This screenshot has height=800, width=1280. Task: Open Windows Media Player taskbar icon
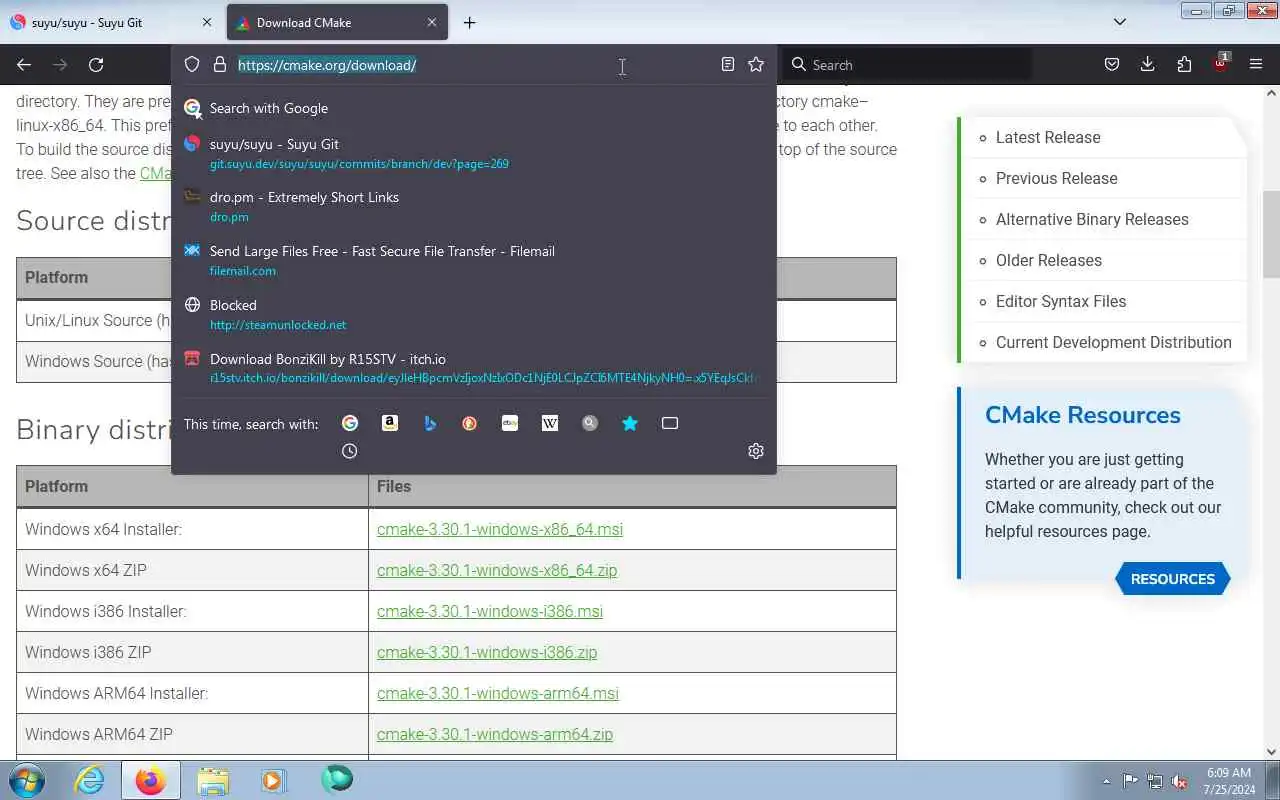[273, 780]
